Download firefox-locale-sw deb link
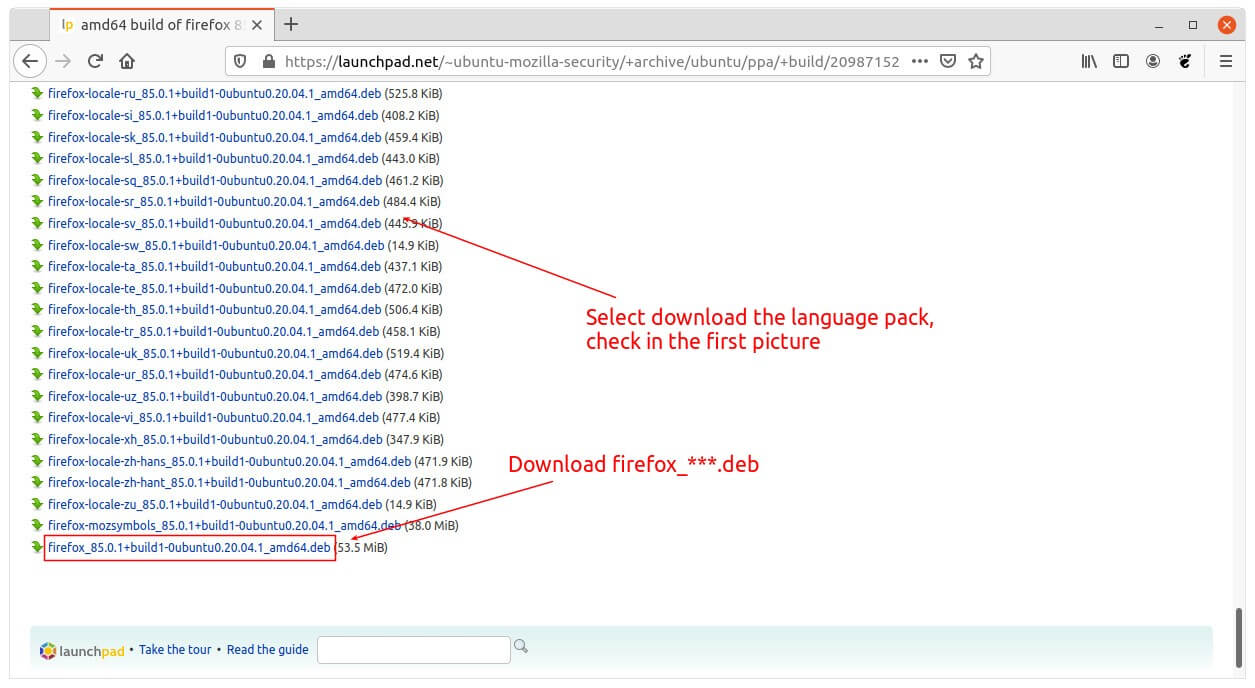Viewport: 1255px width, 688px height. (216, 245)
